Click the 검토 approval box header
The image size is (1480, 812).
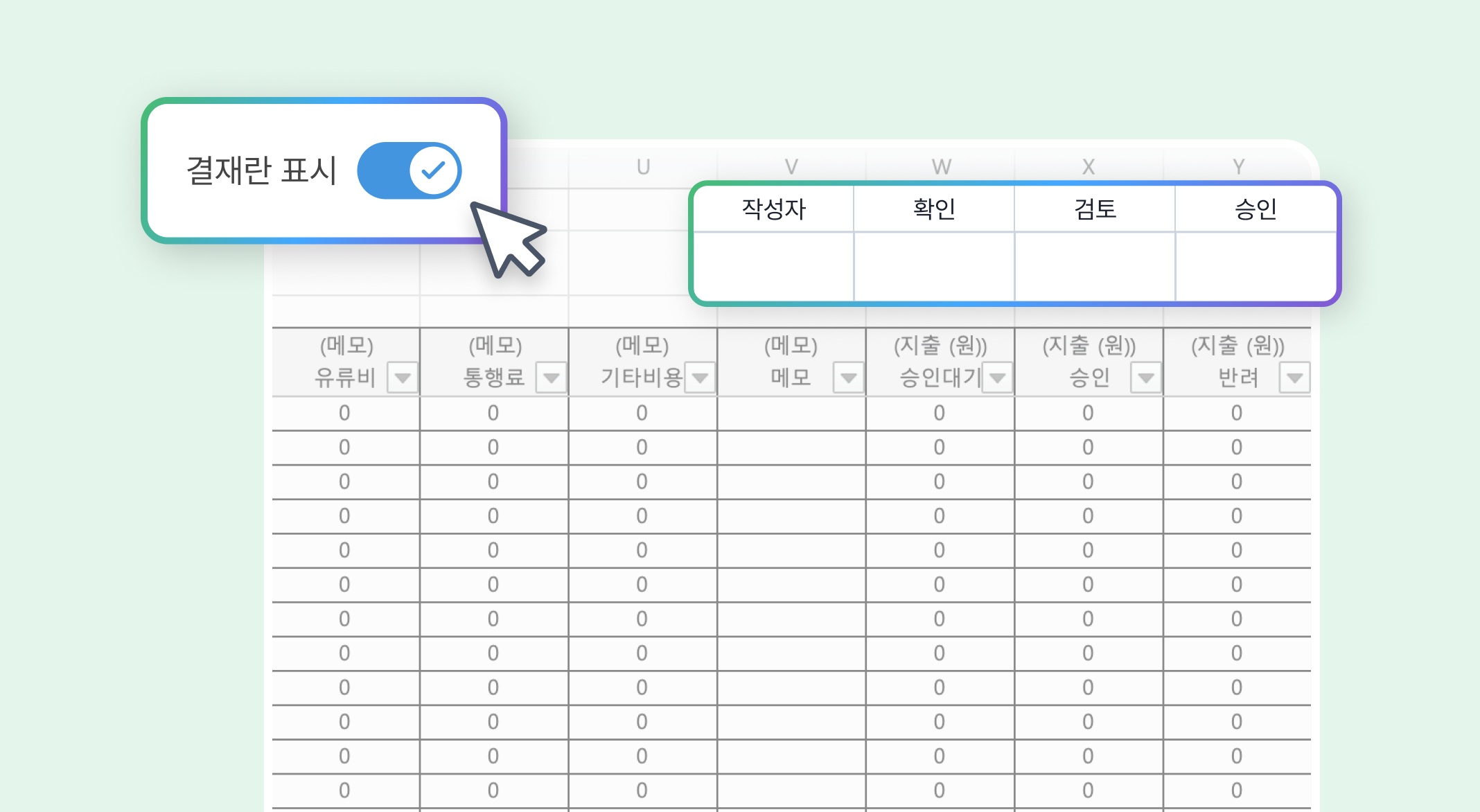(1095, 209)
